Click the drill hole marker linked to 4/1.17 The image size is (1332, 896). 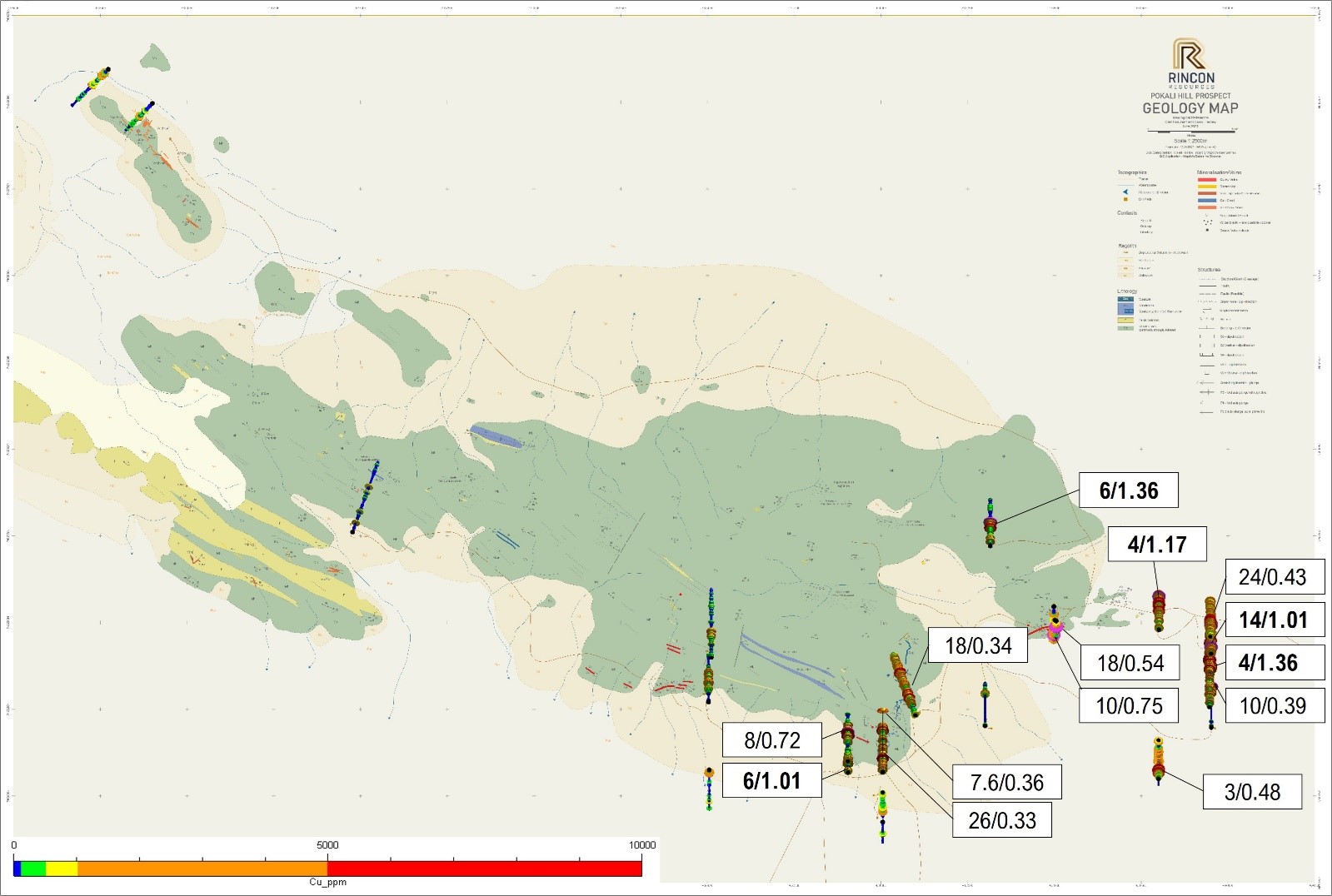[x=1158, y=598]
